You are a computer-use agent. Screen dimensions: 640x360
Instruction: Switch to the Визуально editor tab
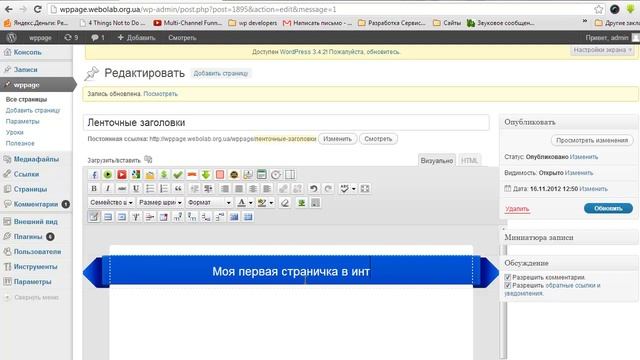pyautogui.click(x=437, y=160)
